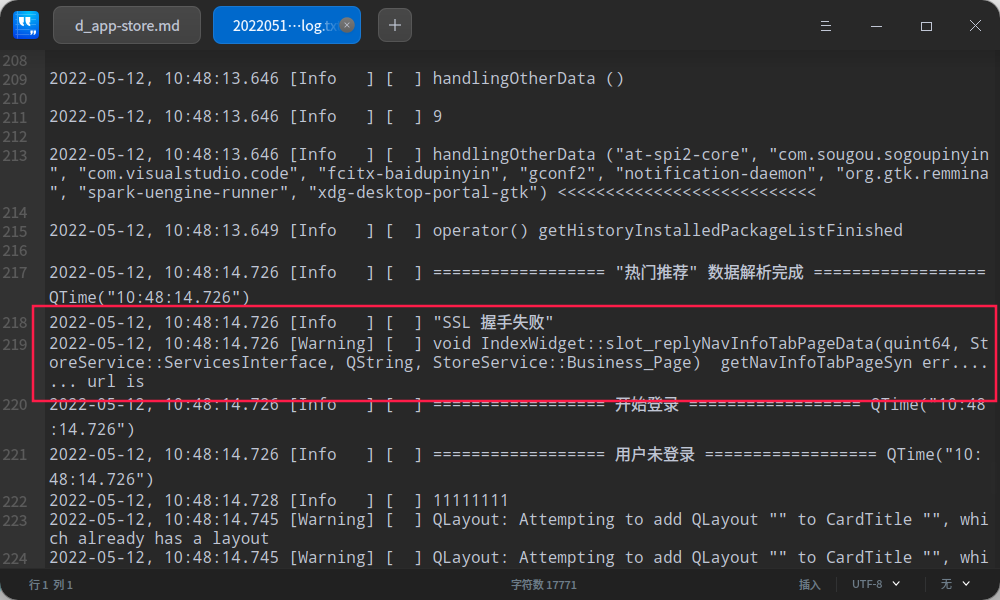
Task: Toggle the 插入 insert mode indicator
Action: (809, 583)
